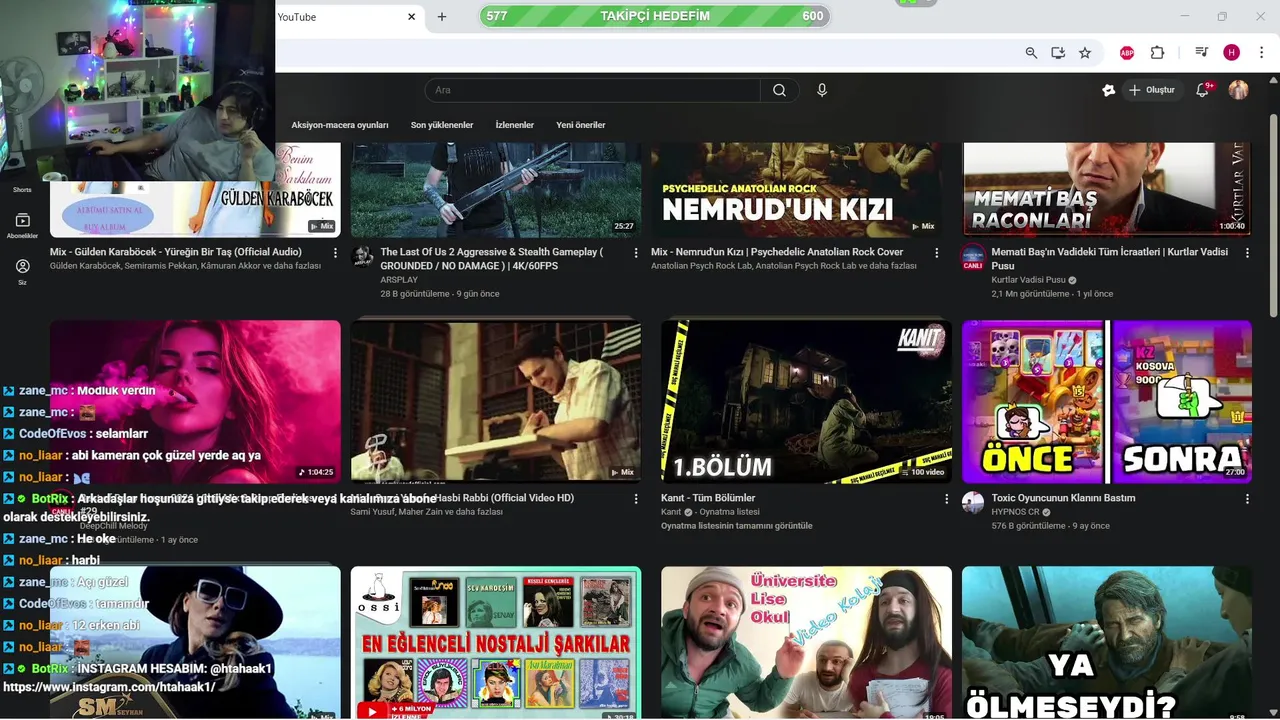This screenshot has width=1280, height=720.
Task: Go to Shorts in the sidebar
Action: pyautogui.click(x=22, y=189)
